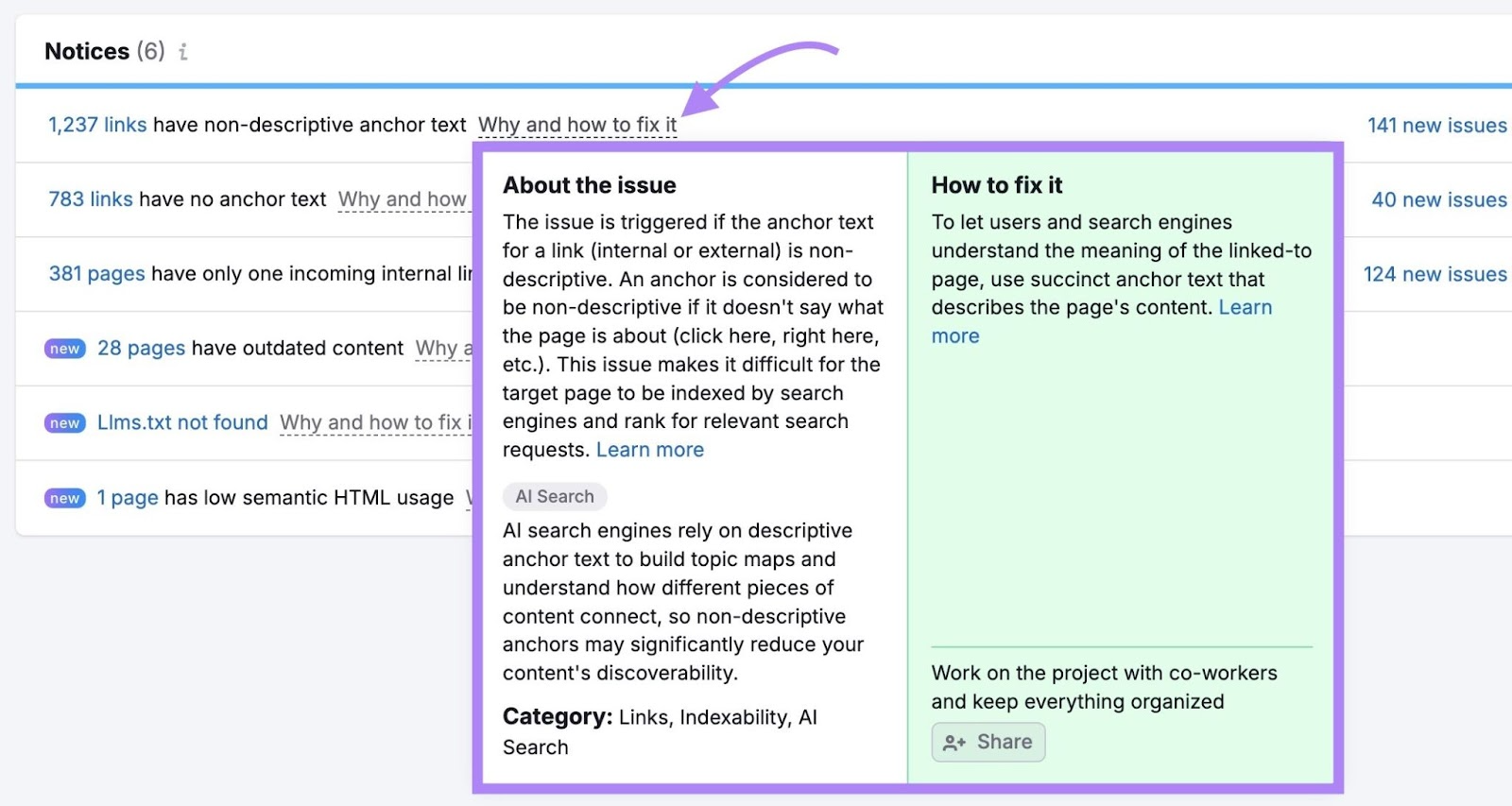Open the Llms.txt not found issue
Image resolution: width=1512 pixels, height=806 pixels.
pyautogui.click(x=182, y=423)
